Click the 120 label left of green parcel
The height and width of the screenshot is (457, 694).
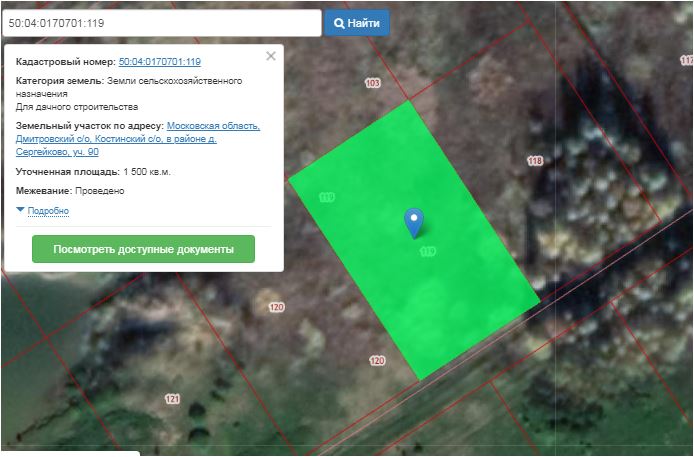tap(277, 307)
